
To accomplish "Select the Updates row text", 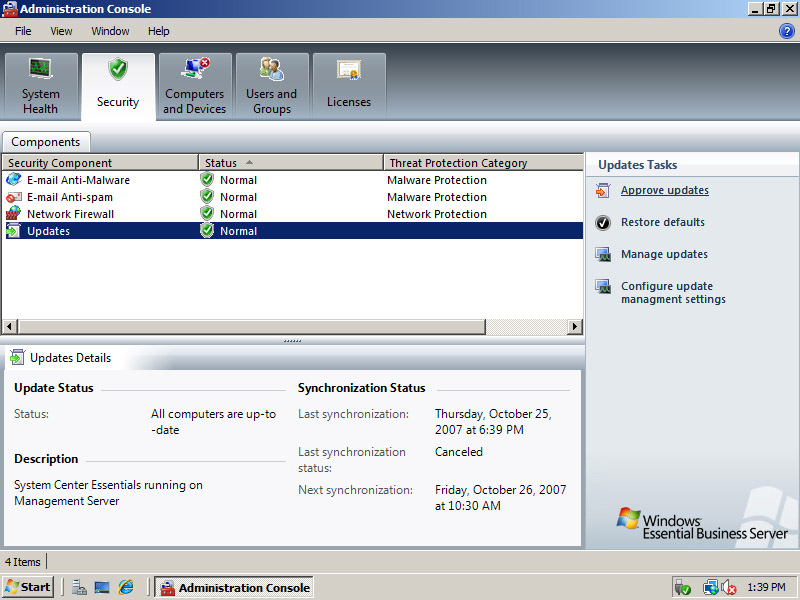I will click(x=48, y=231).
